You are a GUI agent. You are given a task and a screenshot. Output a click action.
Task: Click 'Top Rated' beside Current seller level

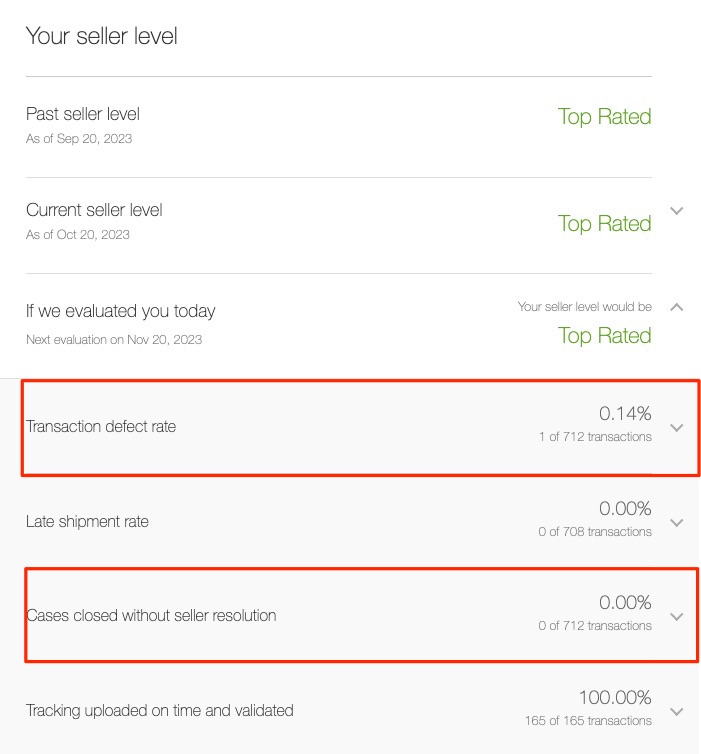pyautogui.click(x=604, y=224)
